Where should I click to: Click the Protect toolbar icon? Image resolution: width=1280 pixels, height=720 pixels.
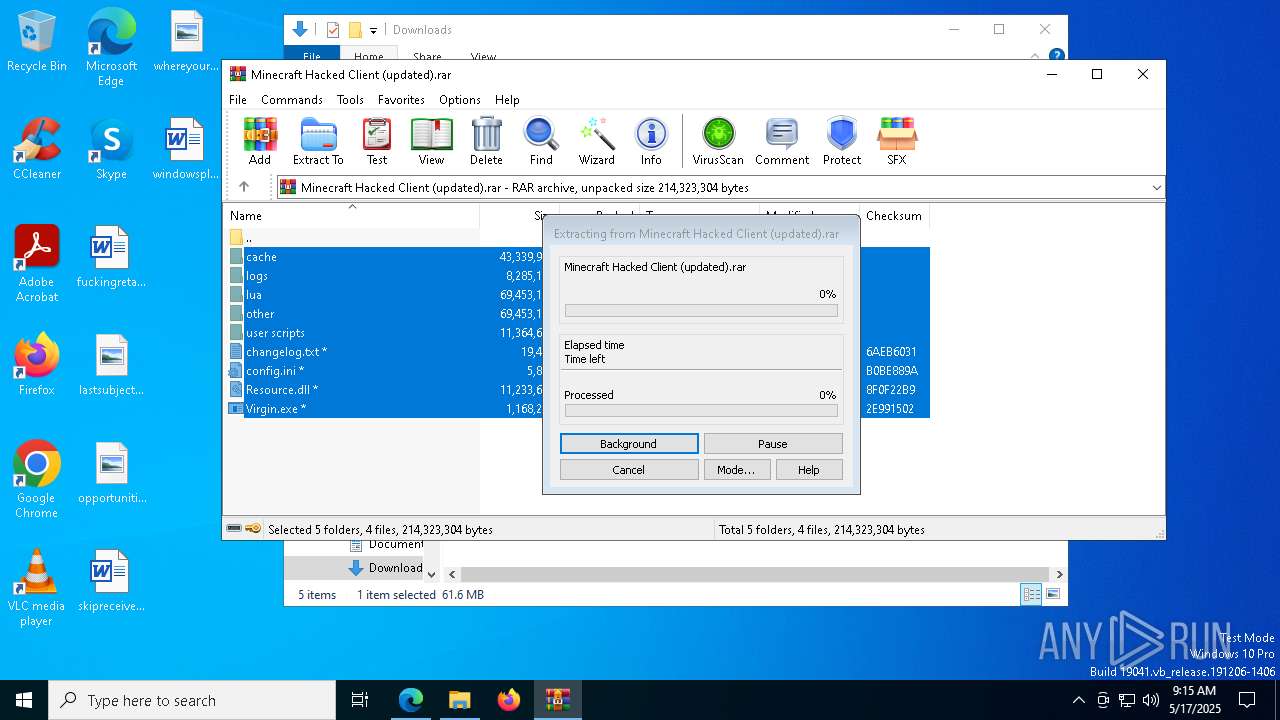pyautogui.click(x=842, y=141)
